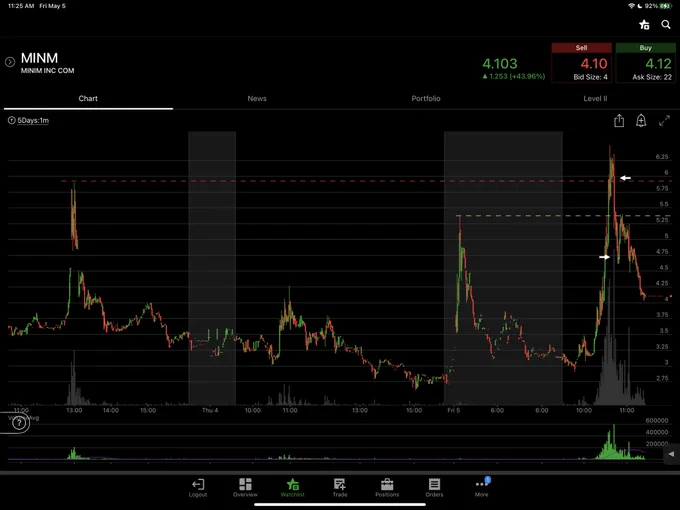Open the Level II tab

point(595,98)
